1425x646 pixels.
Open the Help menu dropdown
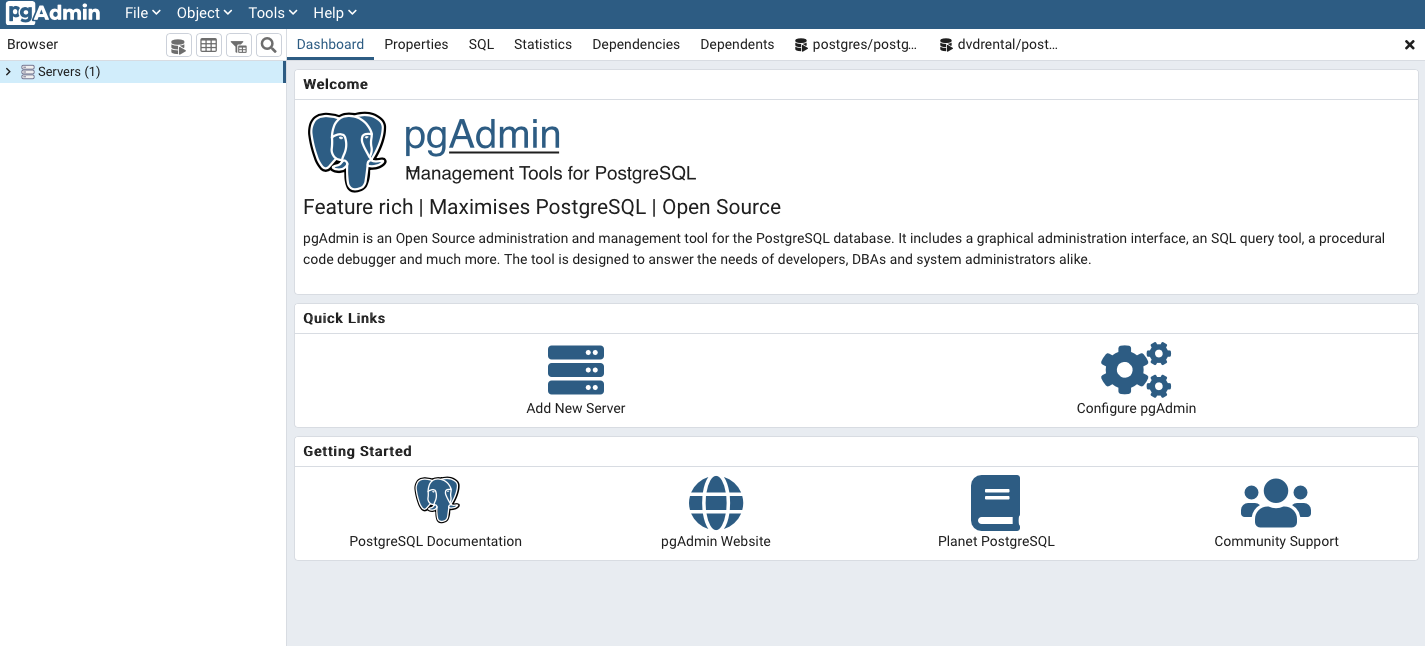tap(335, 13)
